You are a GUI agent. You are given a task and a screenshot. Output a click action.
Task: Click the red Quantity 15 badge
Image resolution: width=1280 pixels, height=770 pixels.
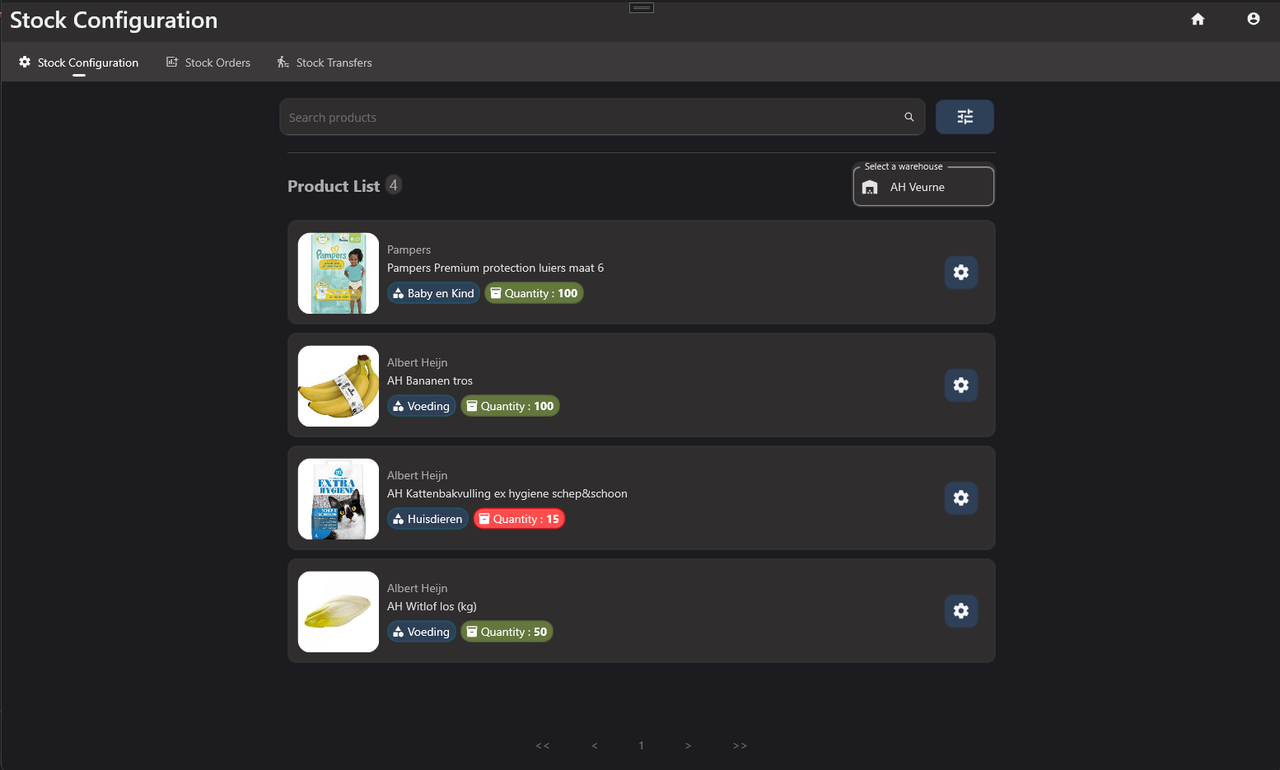click(519, 519)
